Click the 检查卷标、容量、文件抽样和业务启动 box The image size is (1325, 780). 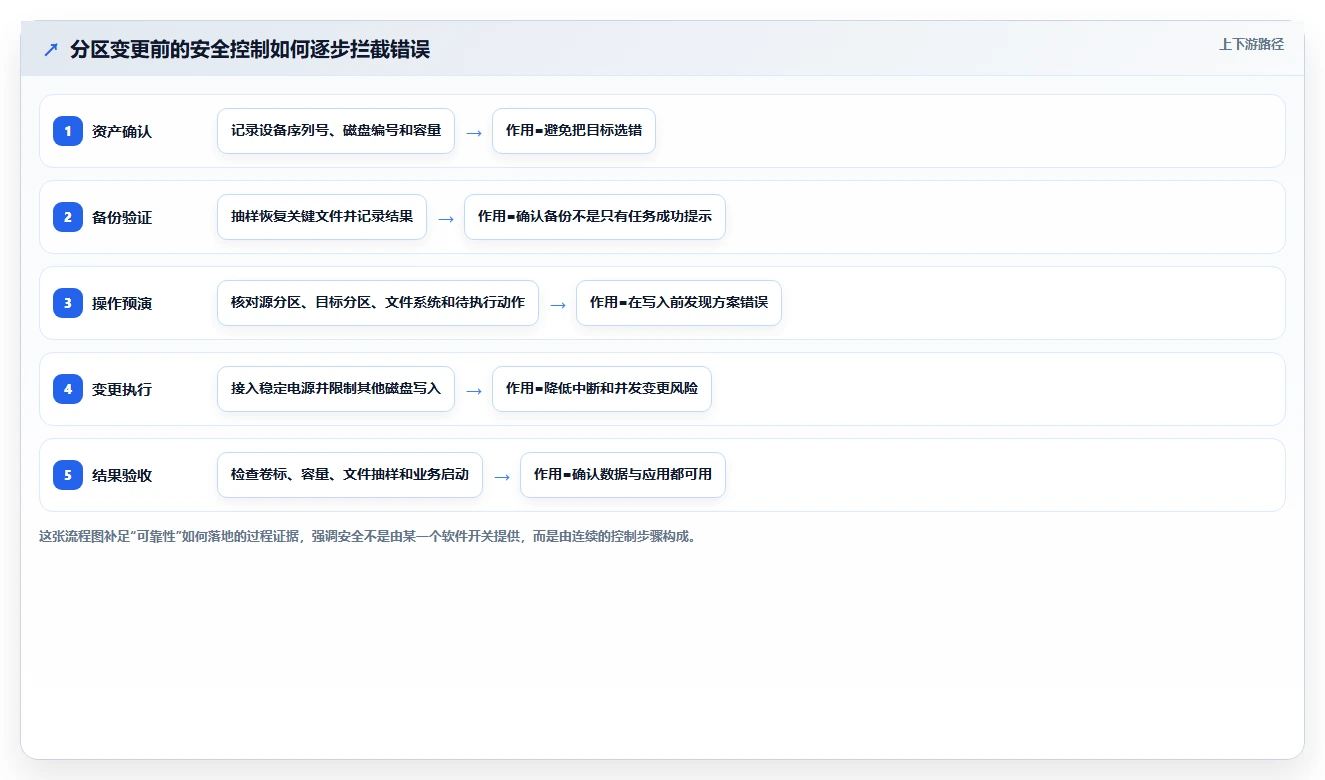pos(350,475)
